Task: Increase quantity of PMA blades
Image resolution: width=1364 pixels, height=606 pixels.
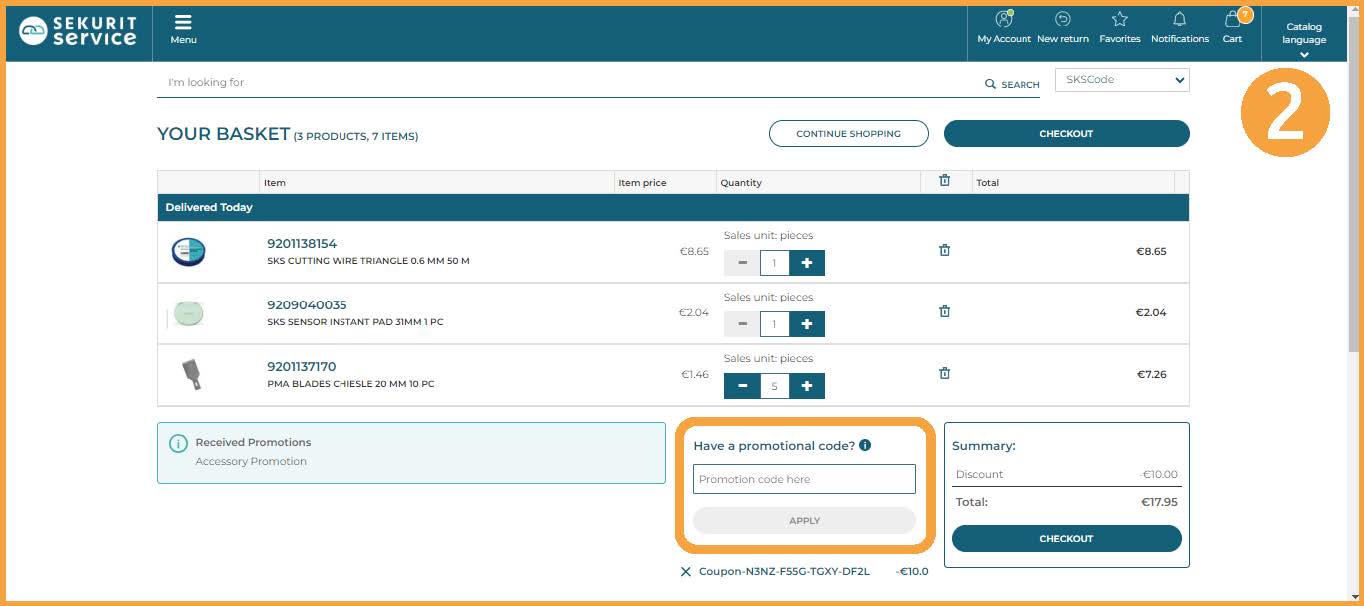Action: tap(807, 386)
